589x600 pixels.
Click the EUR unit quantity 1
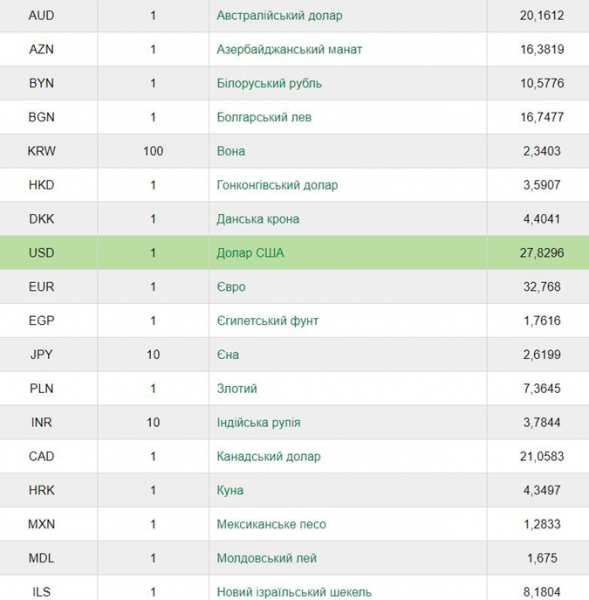153,287
